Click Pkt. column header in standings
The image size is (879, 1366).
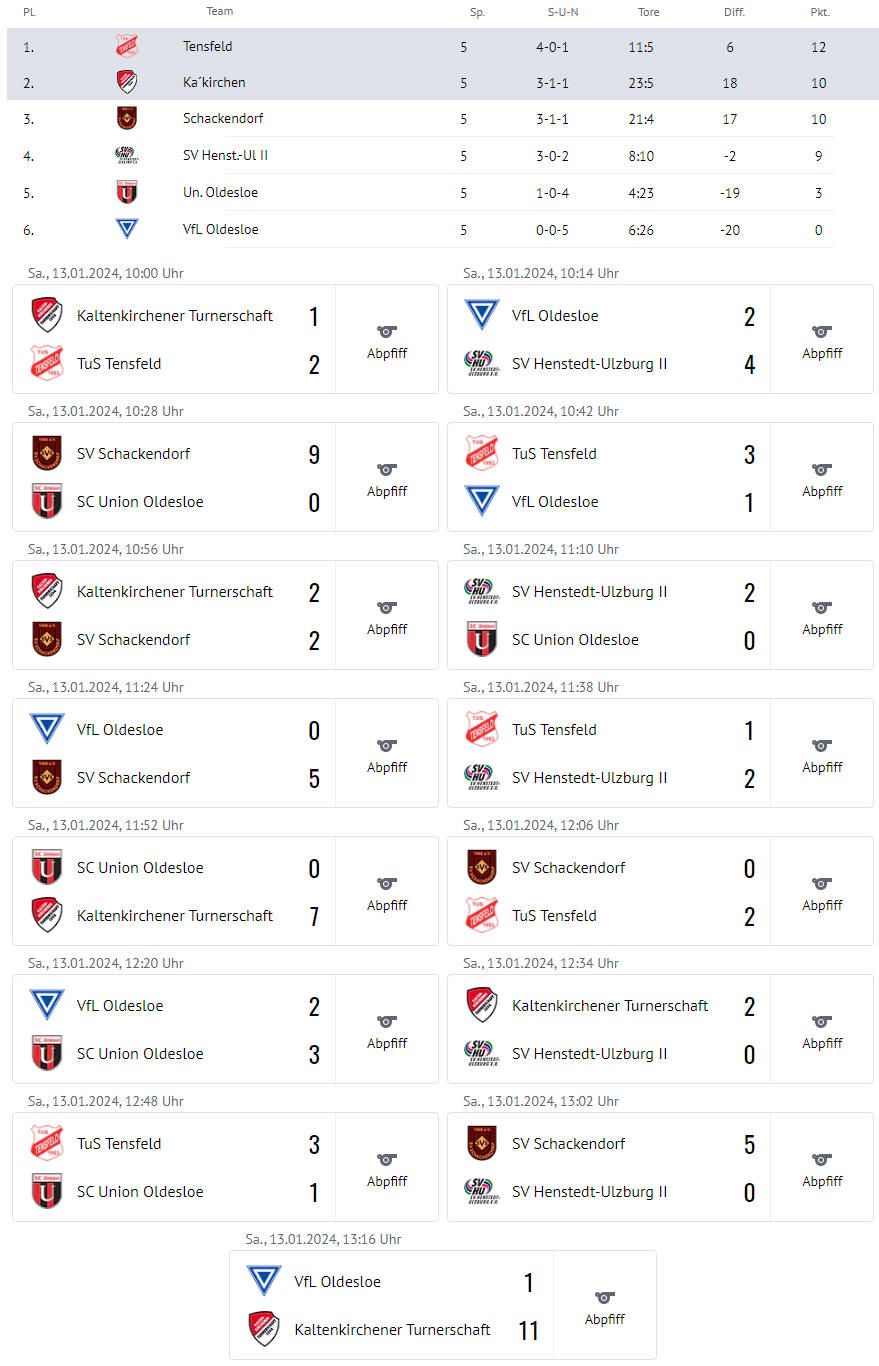point(820,12)
